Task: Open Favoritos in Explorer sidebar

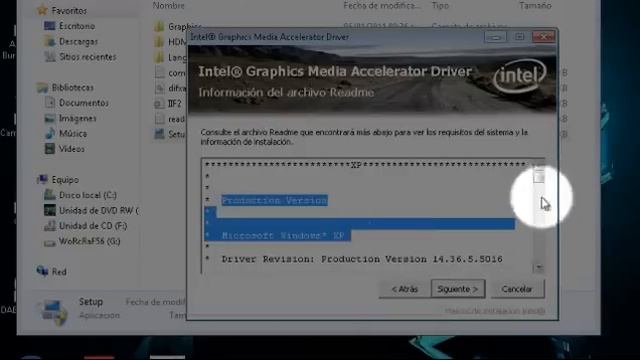Action: [x=69, y=11]
